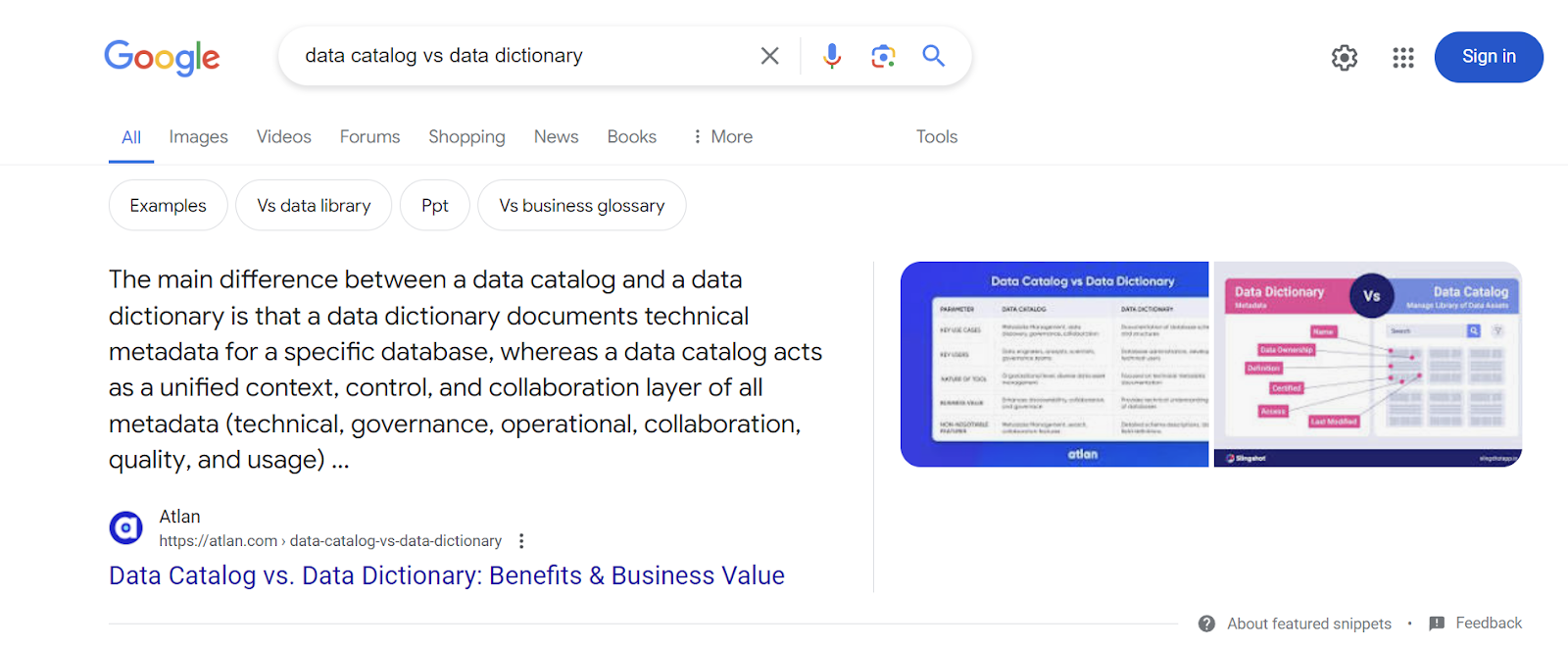Select the Vs data library chip
This screenshot has width=1568, height=649.
[x=314, y=205]
